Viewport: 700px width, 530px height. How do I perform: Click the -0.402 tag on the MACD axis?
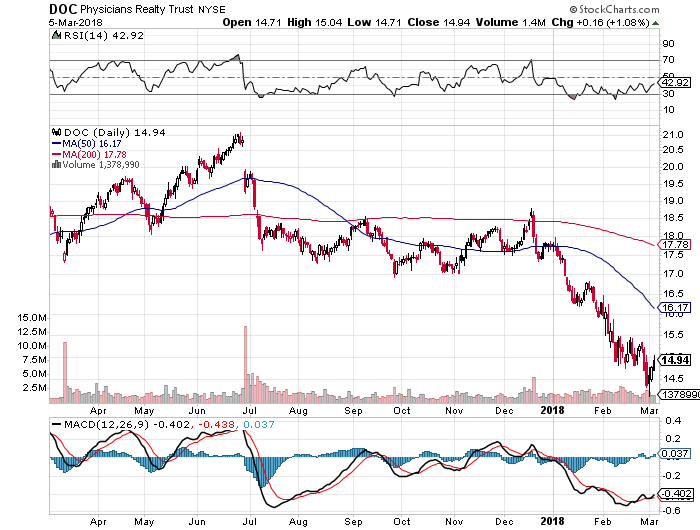click(677, 494)
